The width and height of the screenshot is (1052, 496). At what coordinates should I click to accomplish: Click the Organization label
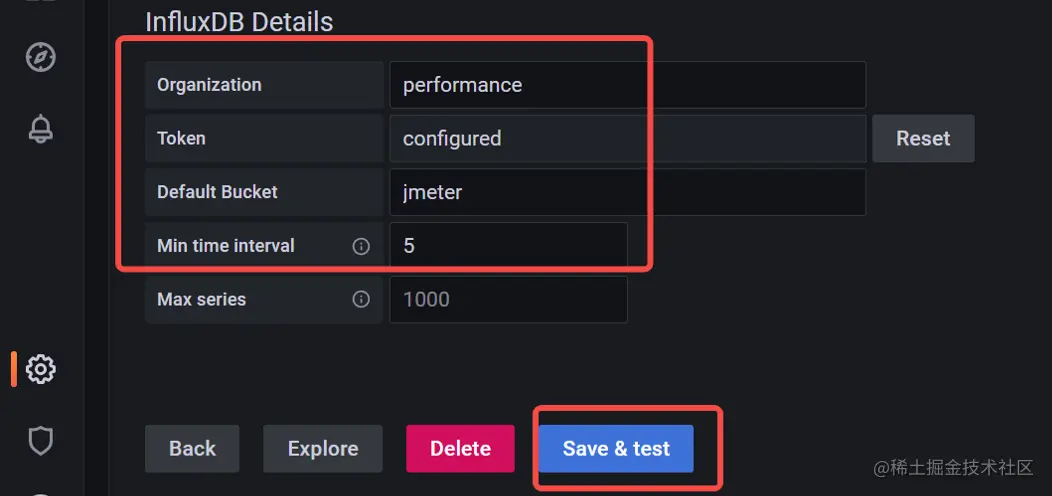(209, 85)
